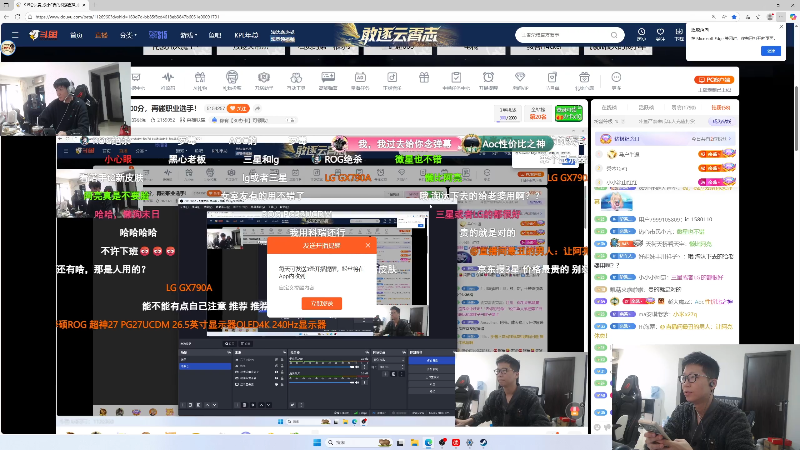The height and width of the screenshot is (450, 800).
Task: Click the two-circles toolbar icon
Action: [x=296, y=78]
